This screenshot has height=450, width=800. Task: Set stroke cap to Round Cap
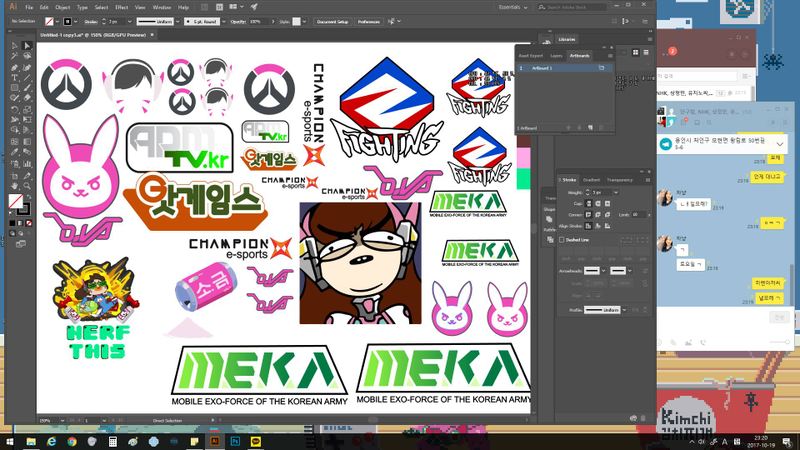pos(597,203)
